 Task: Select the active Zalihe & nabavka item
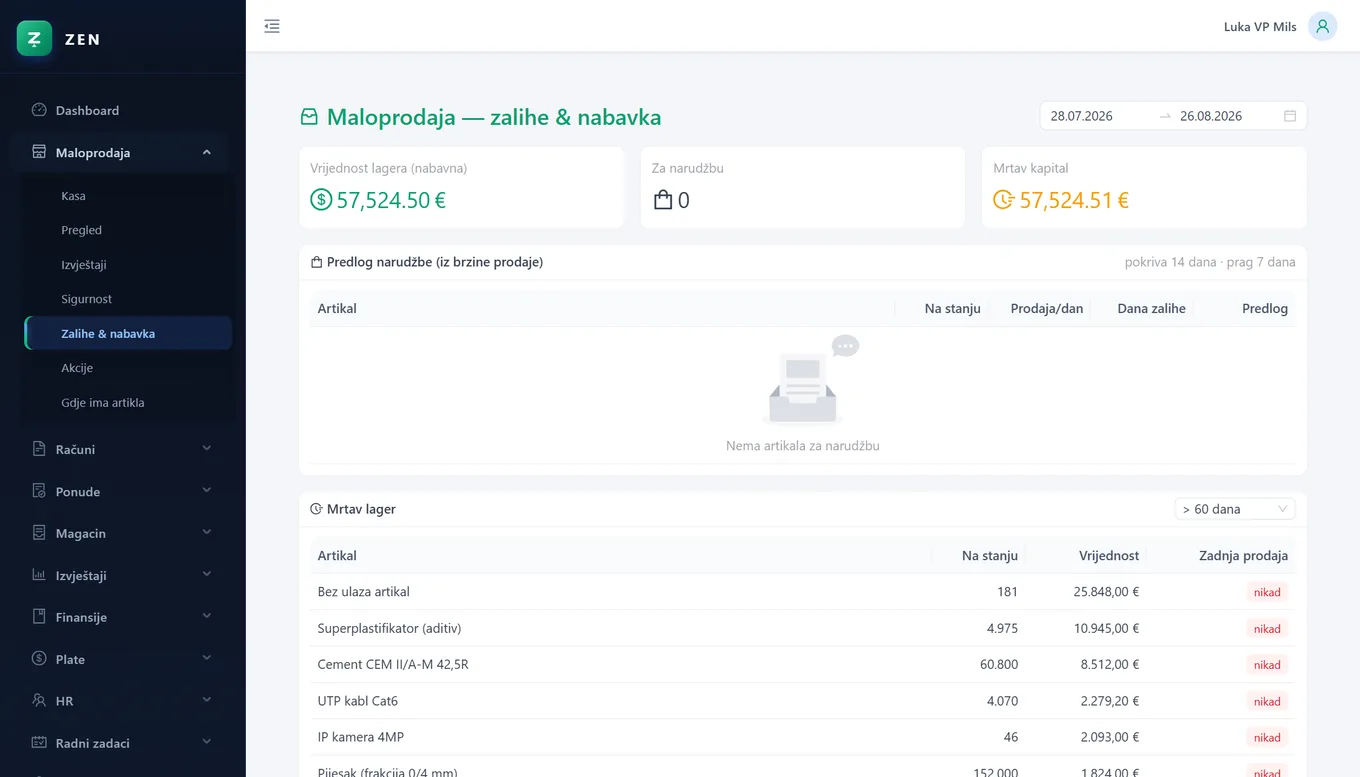128,333
